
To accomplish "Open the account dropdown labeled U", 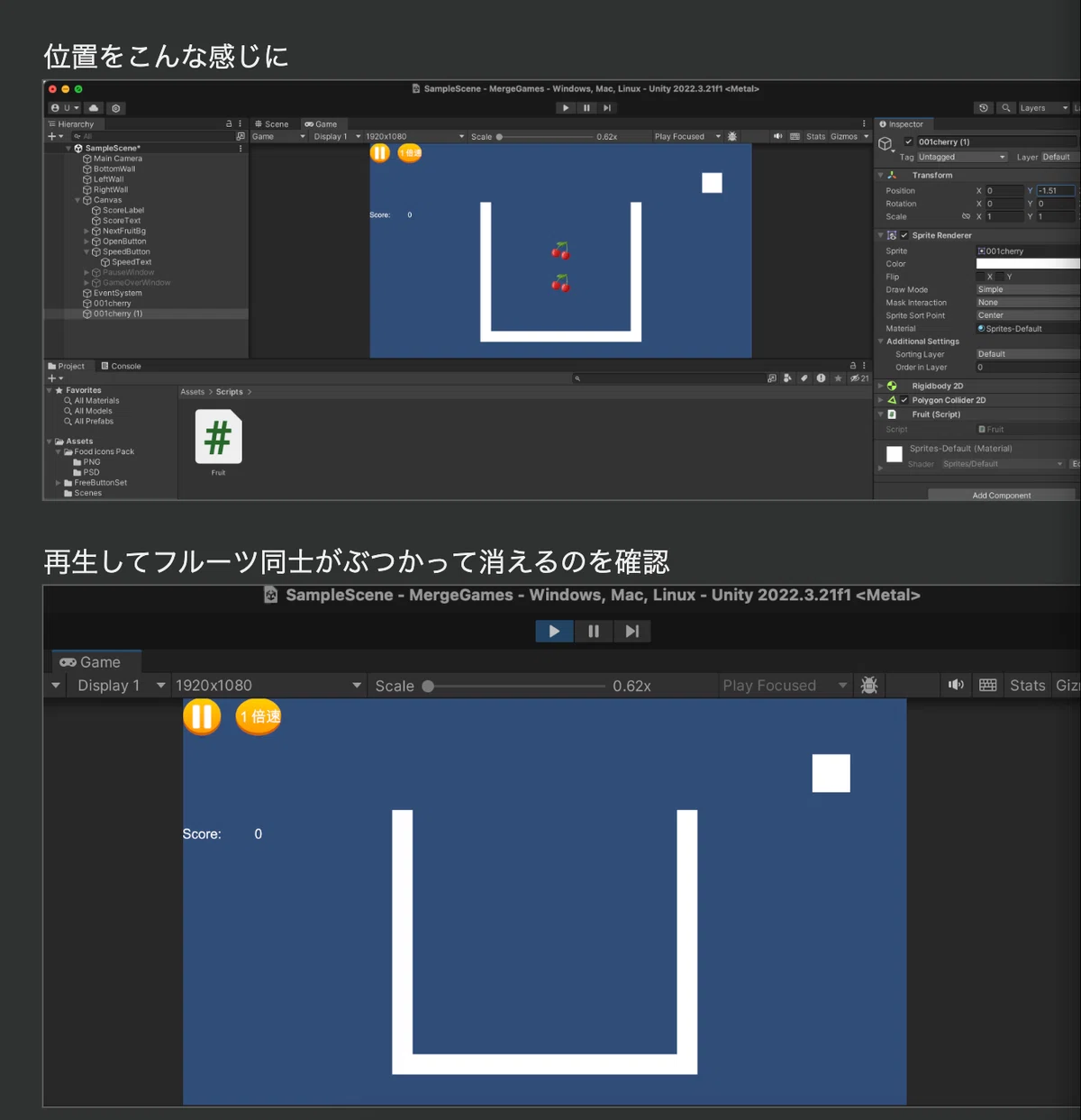I will click(65, 108).
